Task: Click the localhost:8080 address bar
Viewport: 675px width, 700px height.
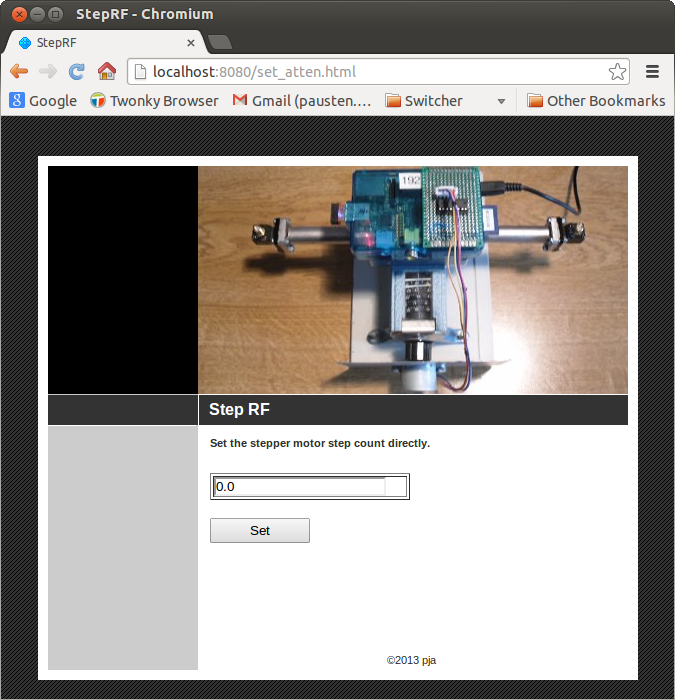Action: click(378, 71)
